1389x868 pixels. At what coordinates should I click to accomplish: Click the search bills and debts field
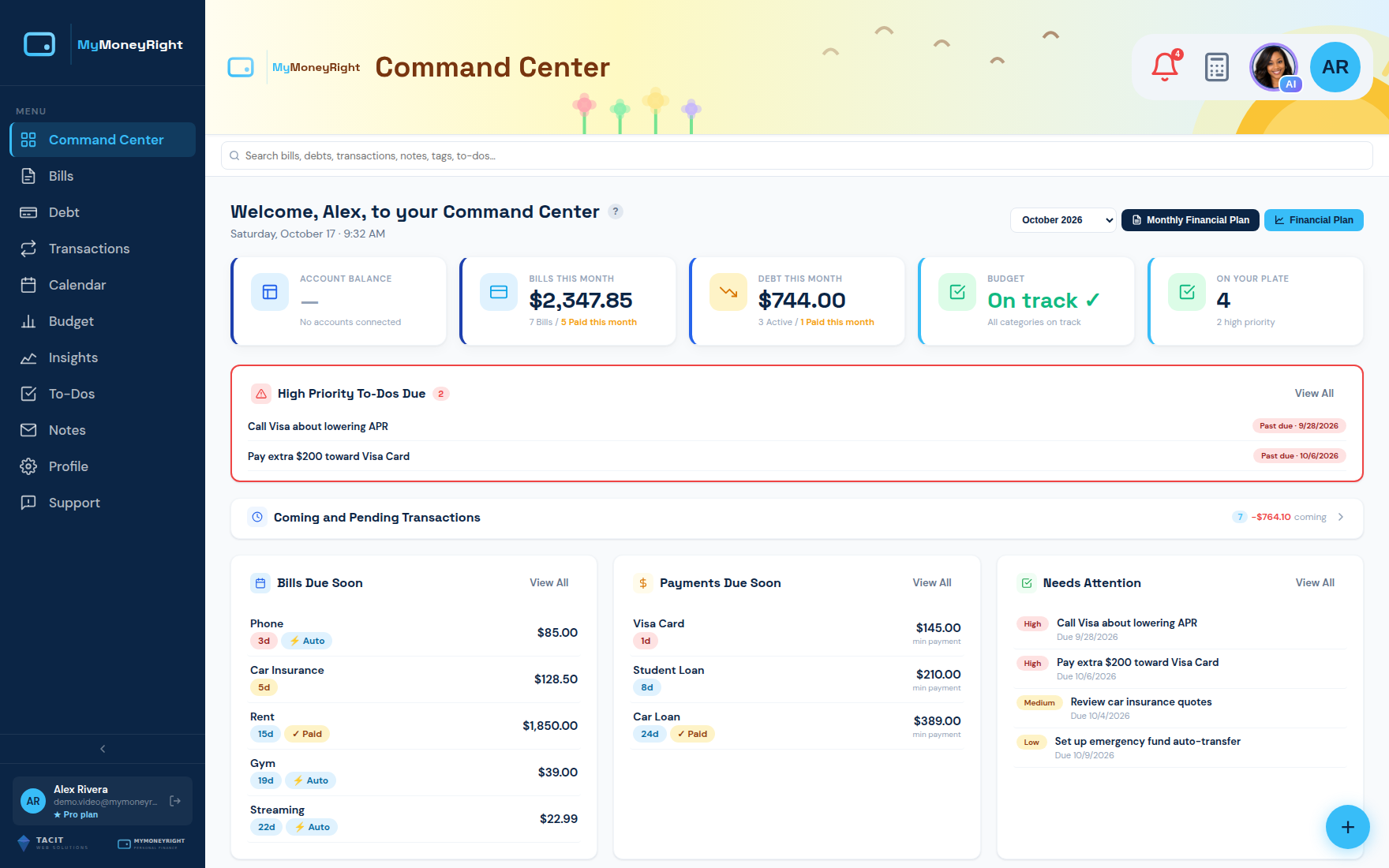point(797,155)
